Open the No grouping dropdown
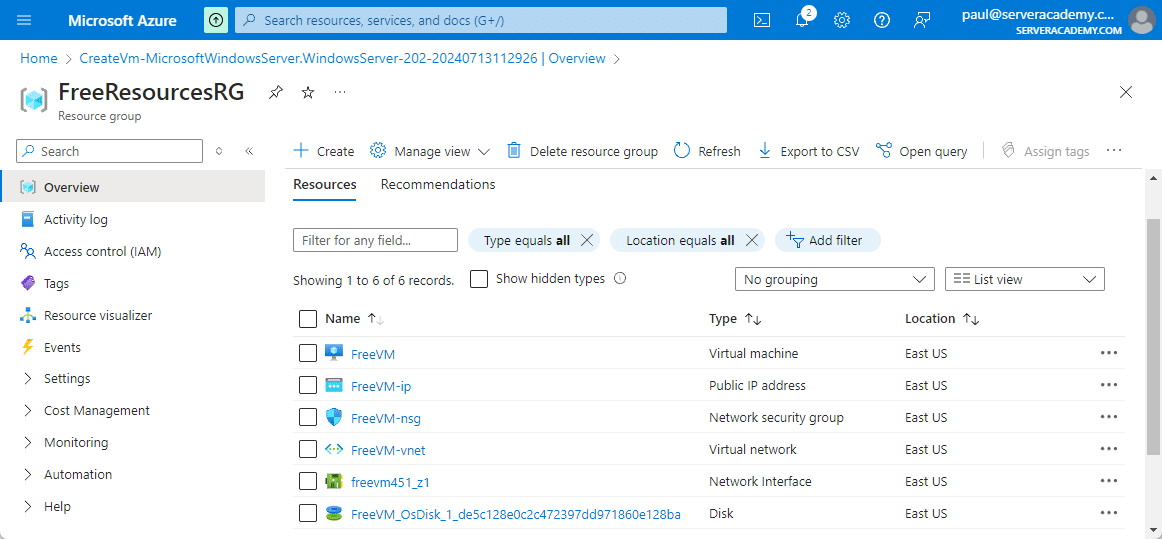This screenshot has width=1162, height=539. [x=834, y=280]
